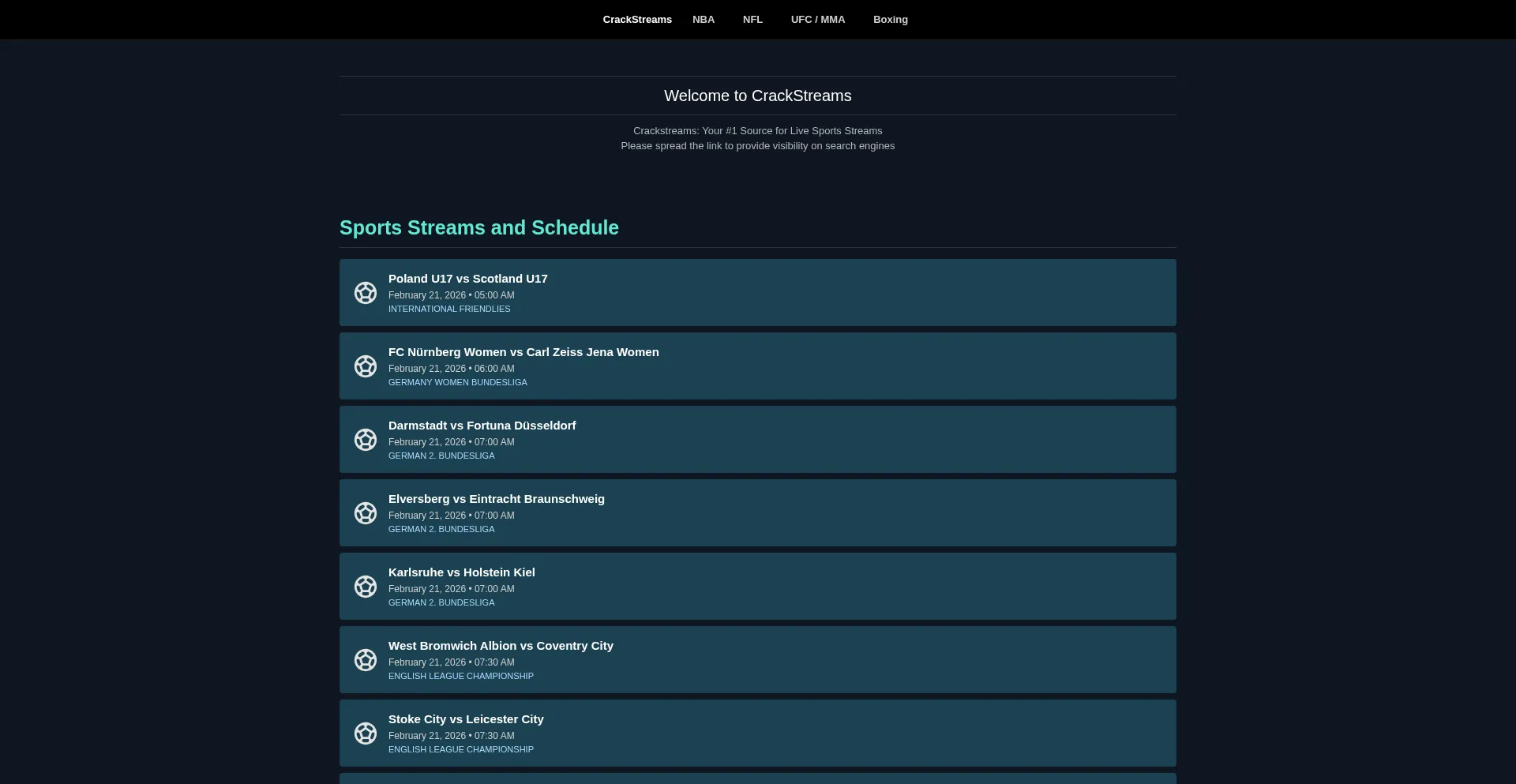Select the soccer icon for West Bromwich Albion match
Image resolution: width=1516 pixels, height=784 pixels.
pos(366,660)
